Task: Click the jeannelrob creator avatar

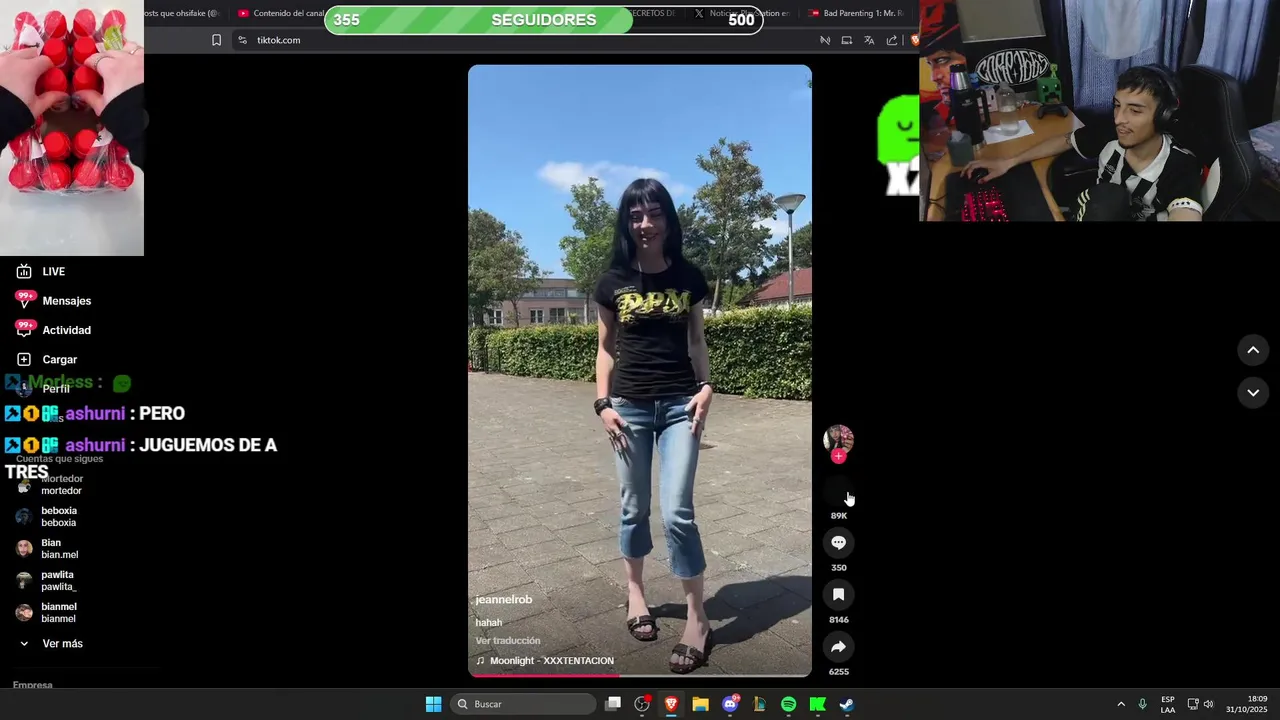Action: tap(838, 439)
